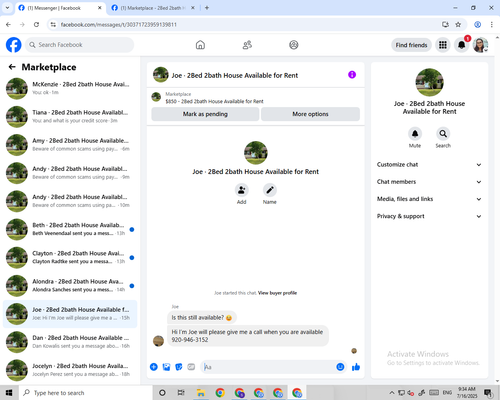The width and height of the screenshot is (500, 400).
Task: Reload the page in browser
Action: (x=36, y=24)
